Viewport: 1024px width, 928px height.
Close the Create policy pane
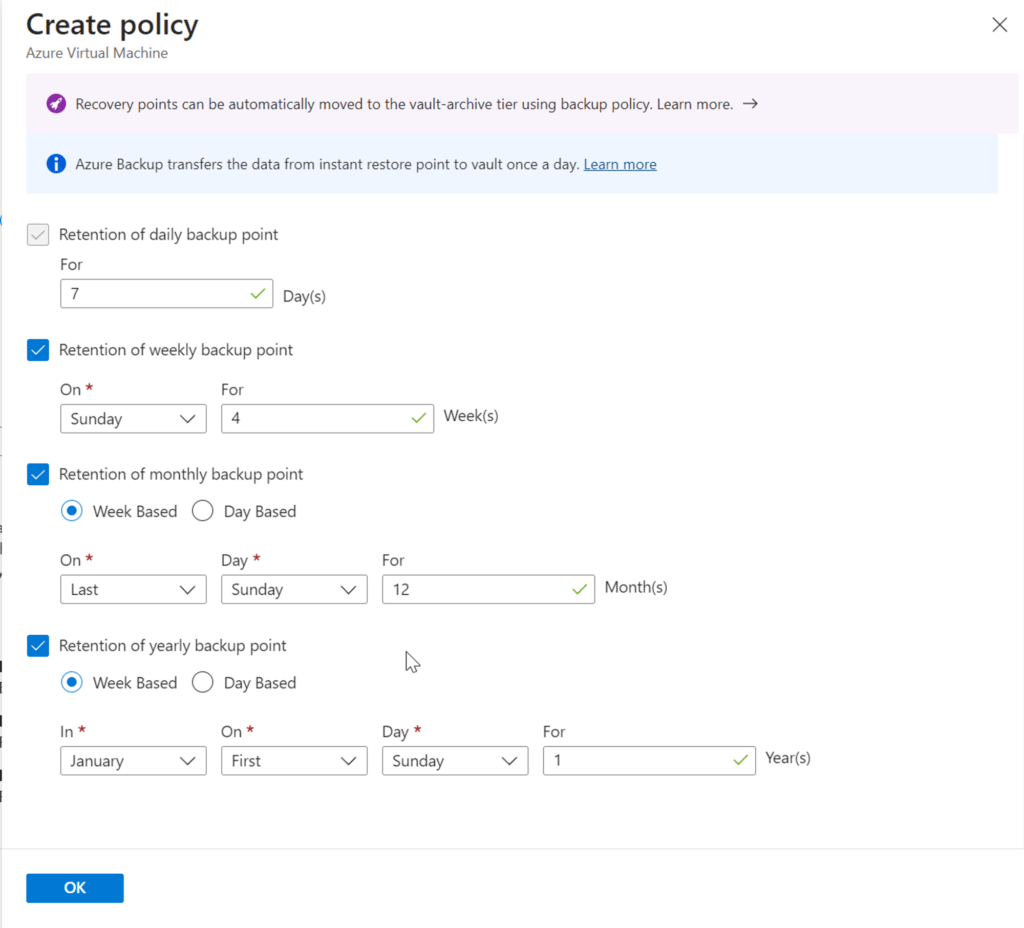(999, 25)
